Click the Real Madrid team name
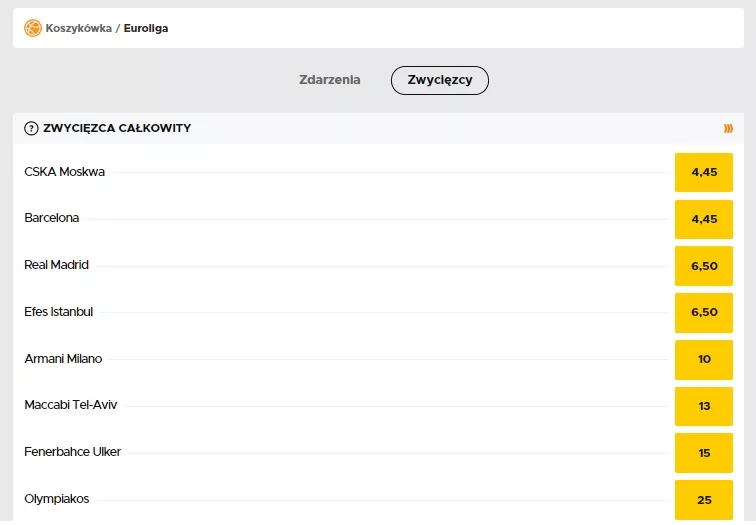 click(56, 265)
